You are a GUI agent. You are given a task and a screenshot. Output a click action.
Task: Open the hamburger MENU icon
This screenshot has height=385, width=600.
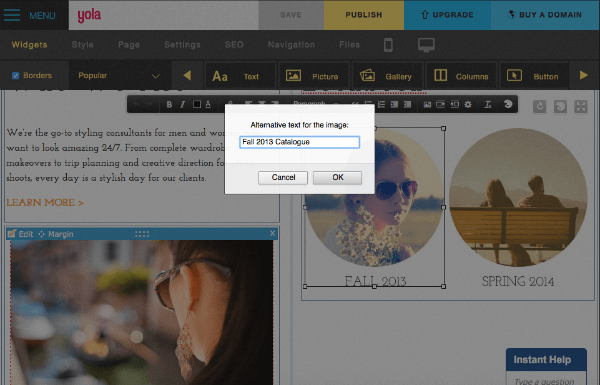(x=12, y=15)
